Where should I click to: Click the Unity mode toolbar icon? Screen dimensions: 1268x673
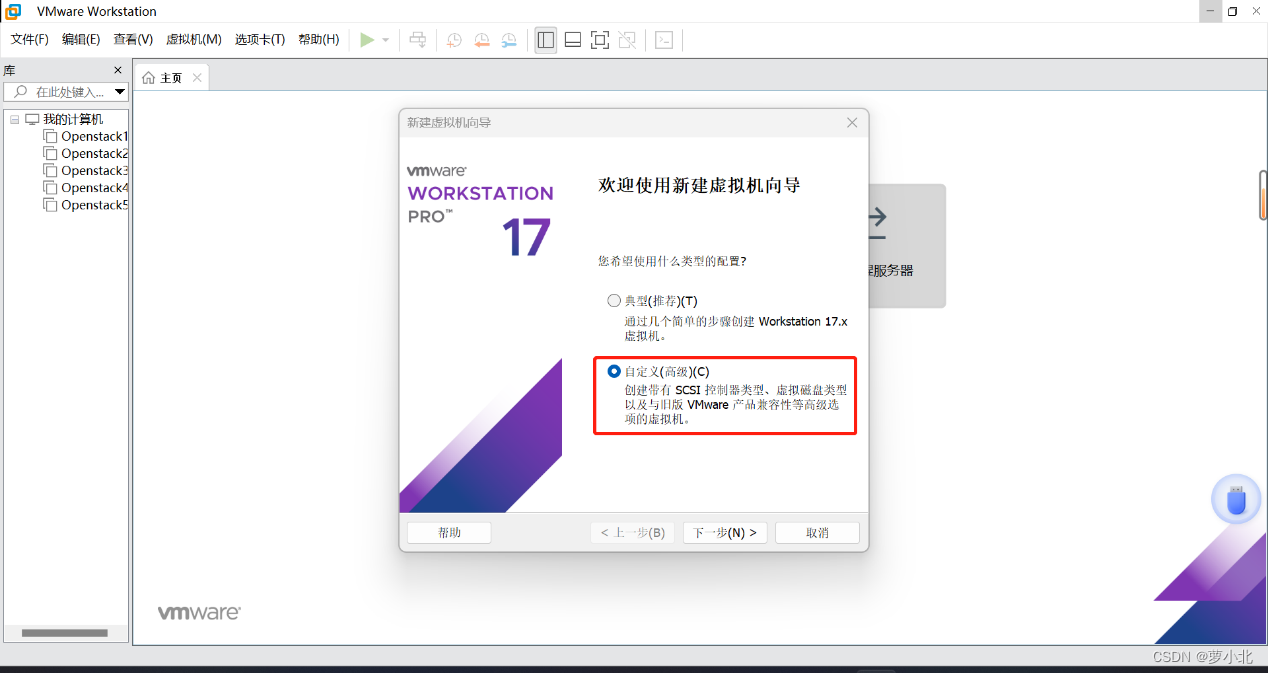coord(627,40)
